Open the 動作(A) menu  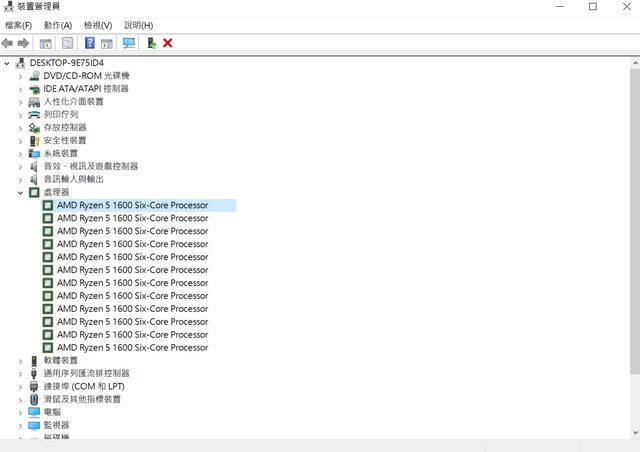point(58,25)
